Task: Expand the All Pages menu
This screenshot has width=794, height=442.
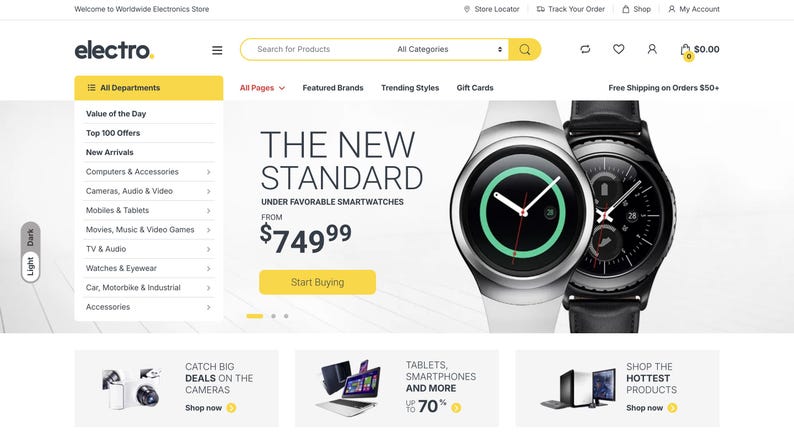Action: click(262, 88)
